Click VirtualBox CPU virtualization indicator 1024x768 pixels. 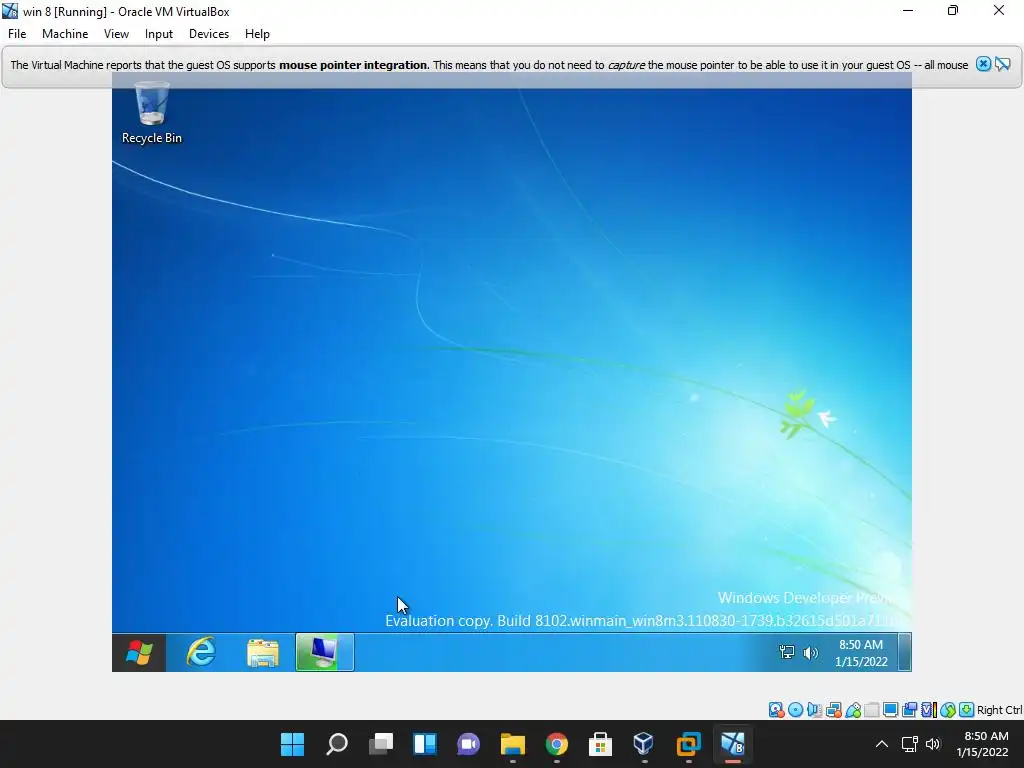point(929,710)
